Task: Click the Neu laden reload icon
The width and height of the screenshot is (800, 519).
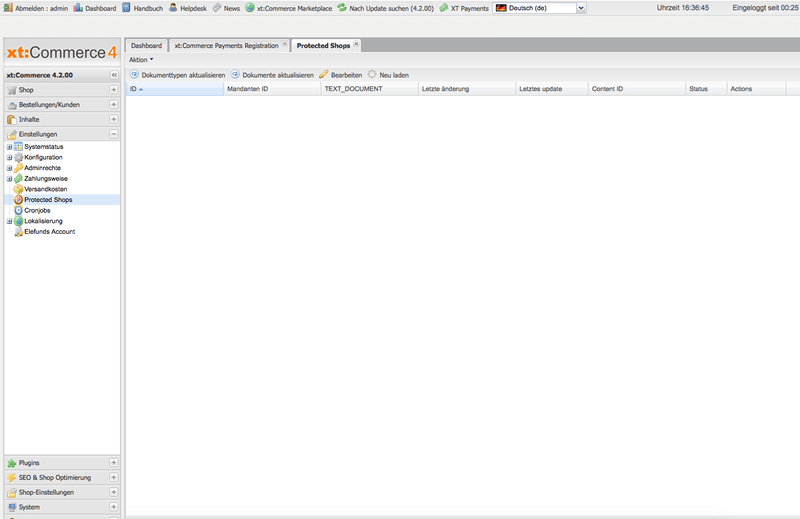Action: tap(372, 74)
